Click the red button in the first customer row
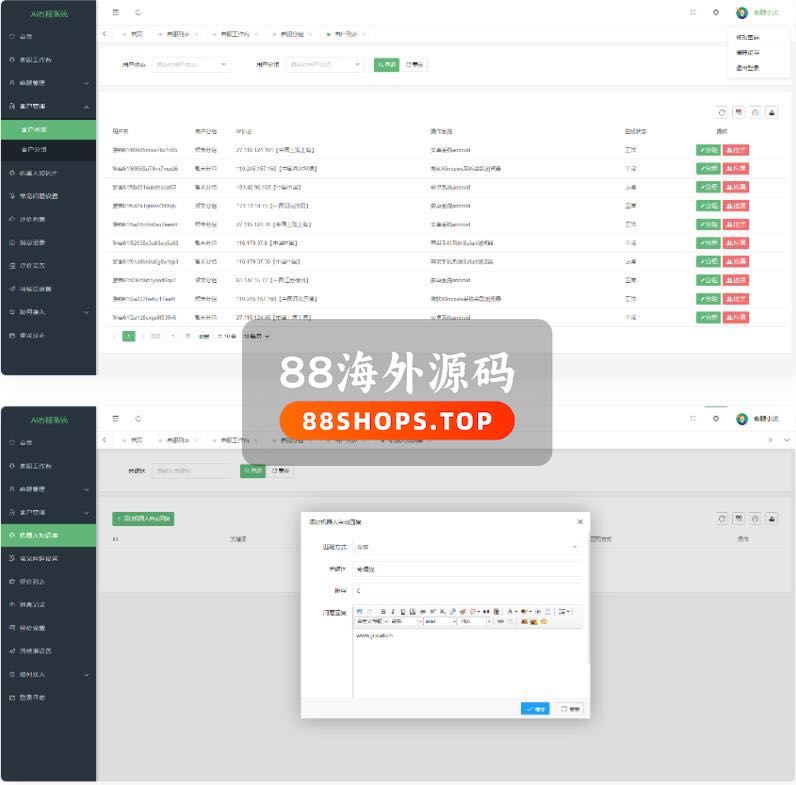 click(736, 150)
